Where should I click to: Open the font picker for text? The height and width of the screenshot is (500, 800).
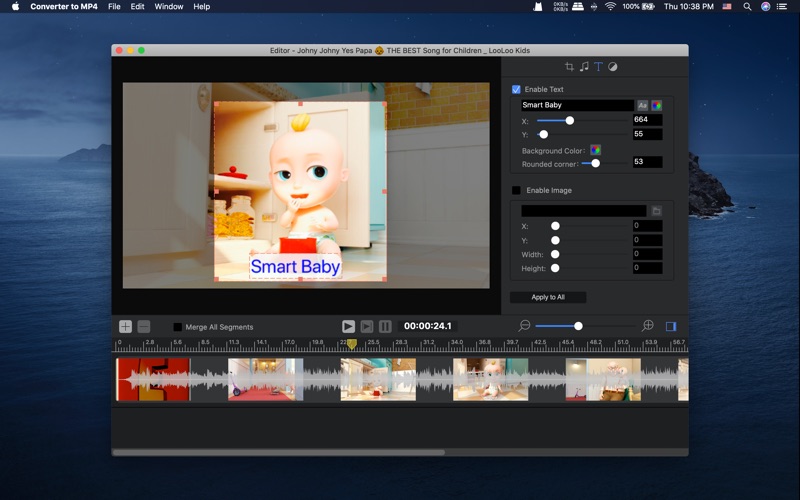(642, 105)
